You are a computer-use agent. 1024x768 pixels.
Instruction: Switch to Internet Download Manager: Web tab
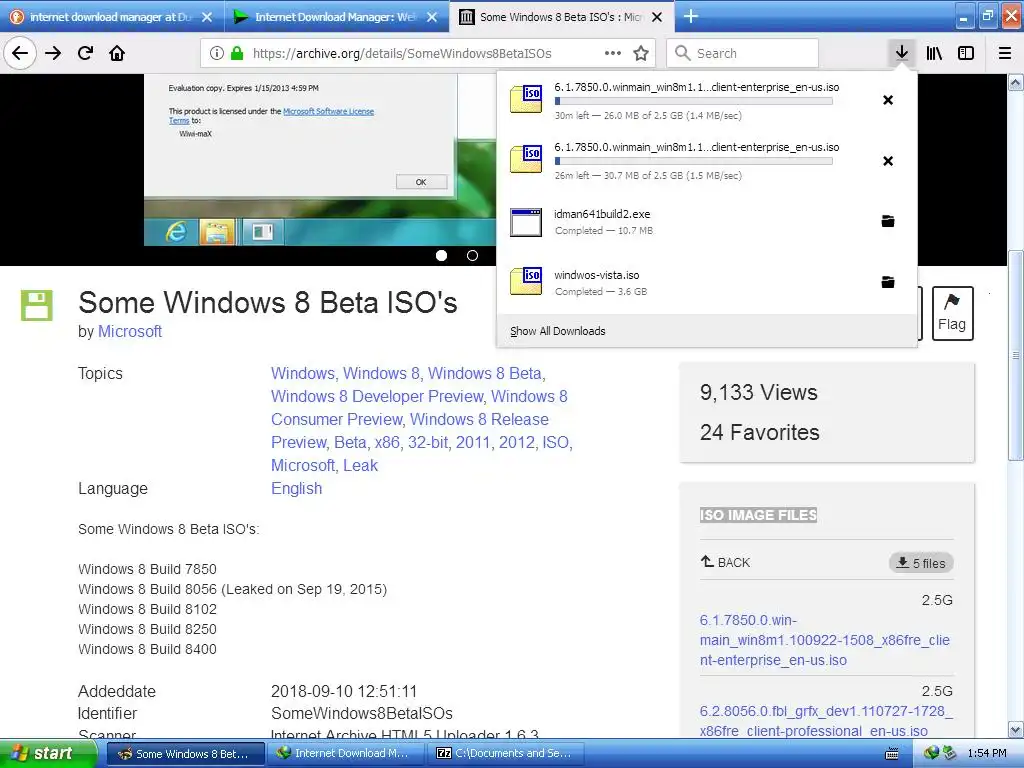[336, 17]
